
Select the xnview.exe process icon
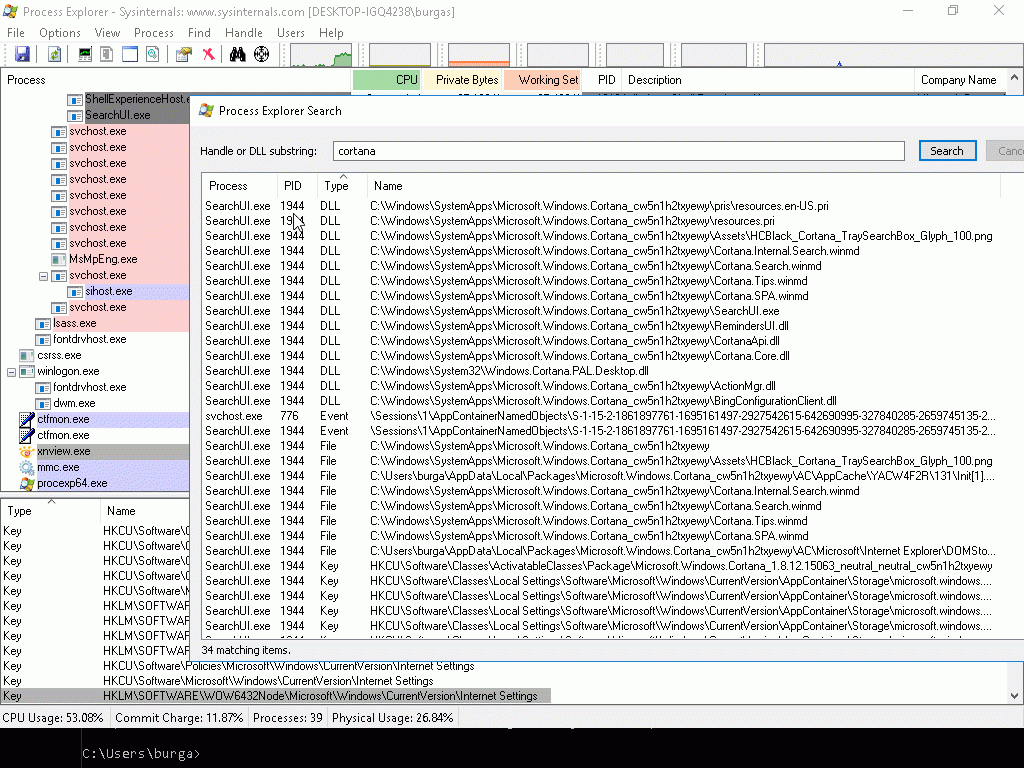pyautogui.click(x=27, y=451)
